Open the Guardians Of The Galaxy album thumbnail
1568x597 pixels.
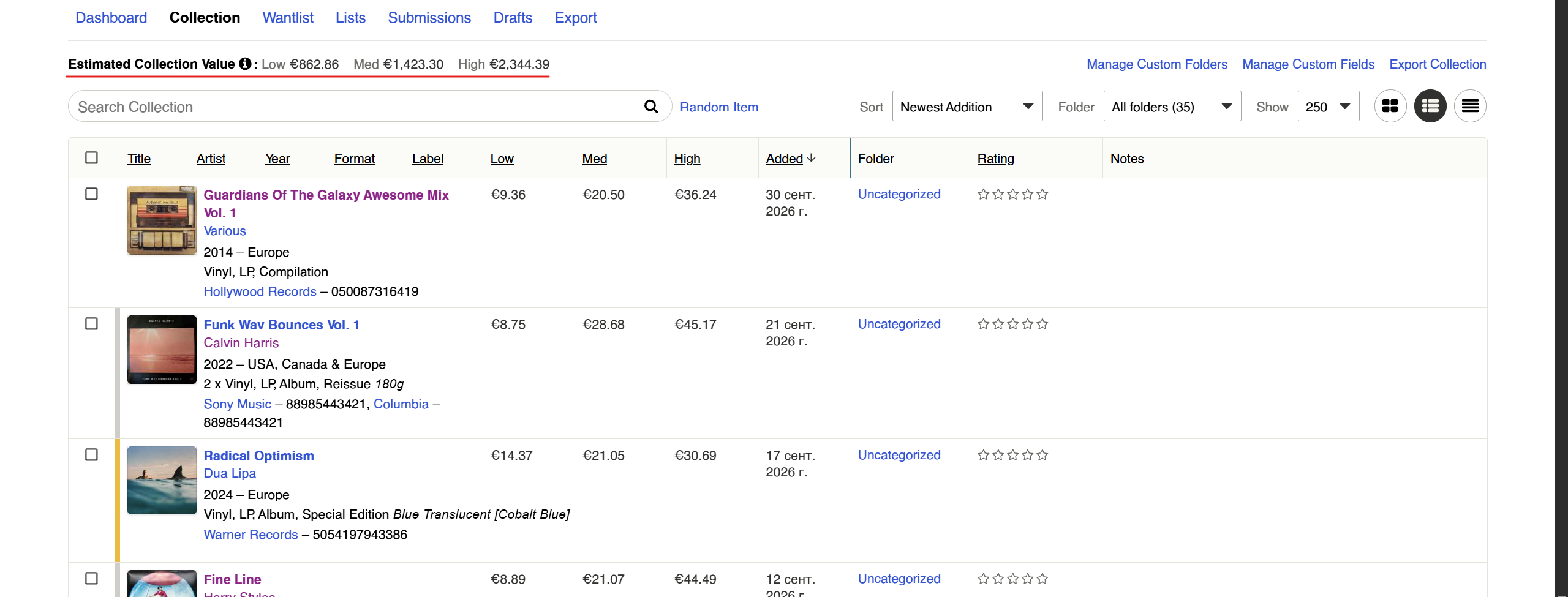pos(162,220)
